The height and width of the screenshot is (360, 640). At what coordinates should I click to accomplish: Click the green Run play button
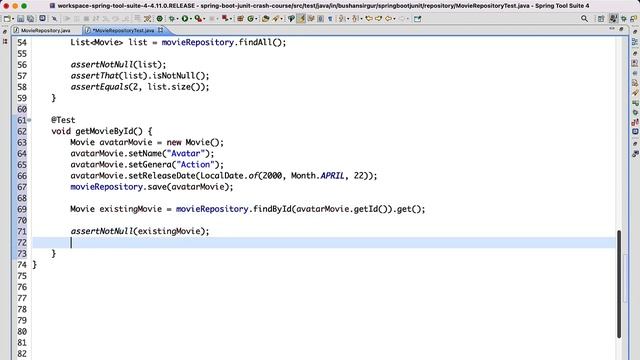coord(185,19)
